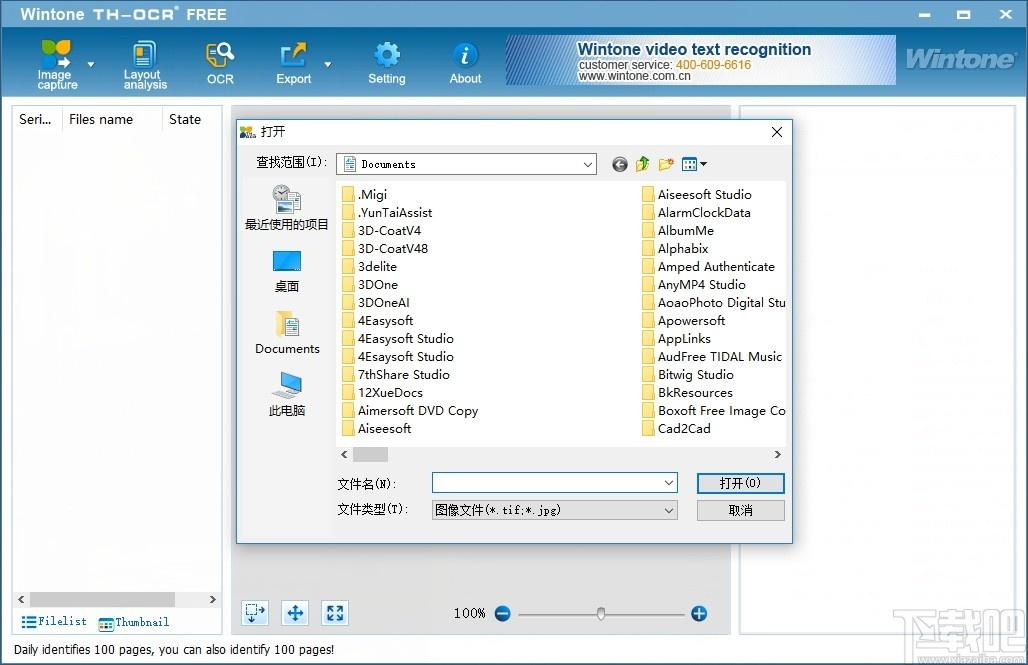Image resolution: width=1028 pixels, height=665 pixels.
Task: Select the 3DOne folder
Action: tap(370, 285)
